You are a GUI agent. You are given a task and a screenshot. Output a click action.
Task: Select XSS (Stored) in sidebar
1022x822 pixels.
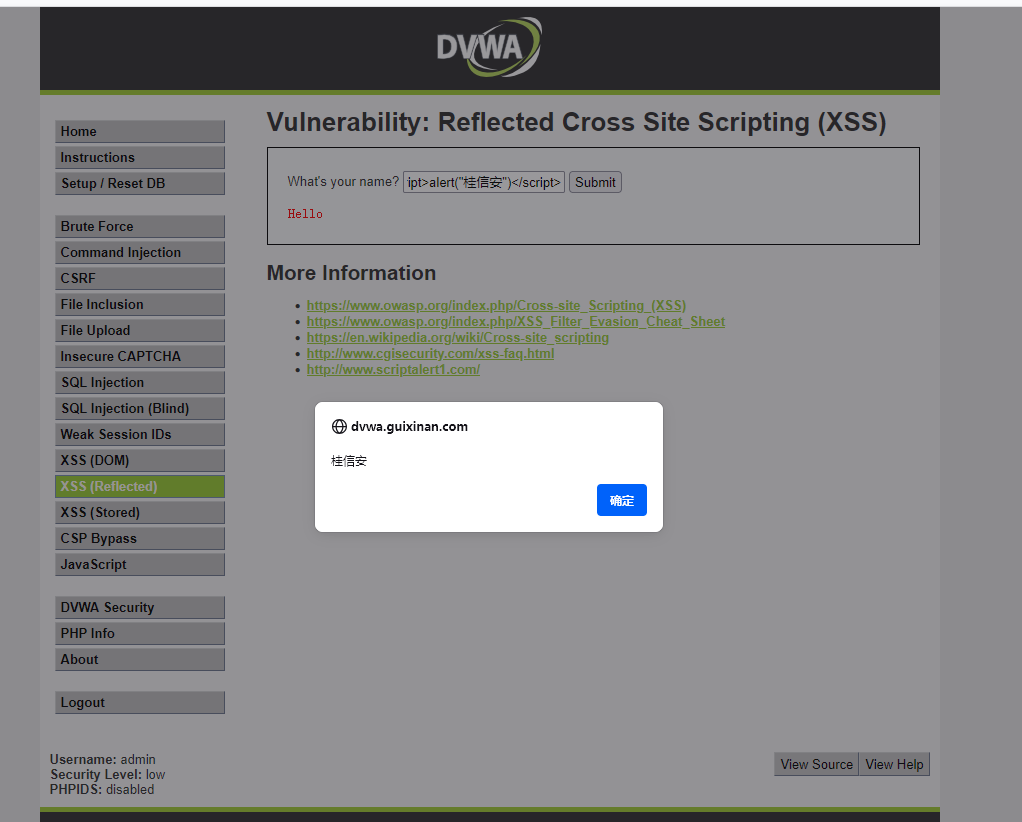139,513
